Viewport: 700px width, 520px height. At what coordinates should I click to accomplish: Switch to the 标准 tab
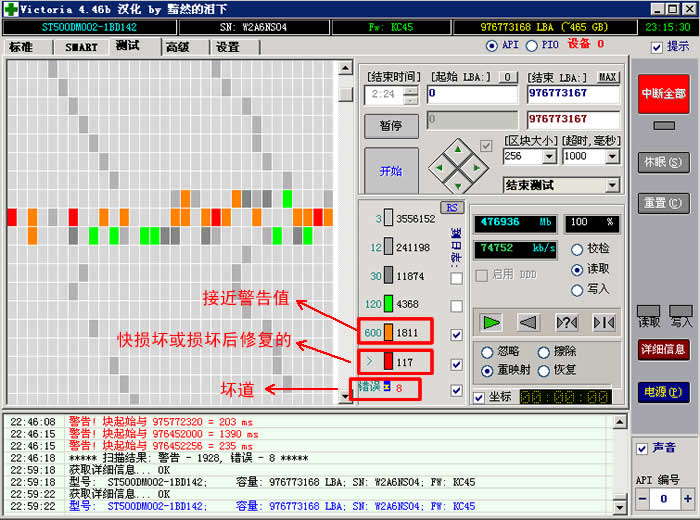(21, 47)
